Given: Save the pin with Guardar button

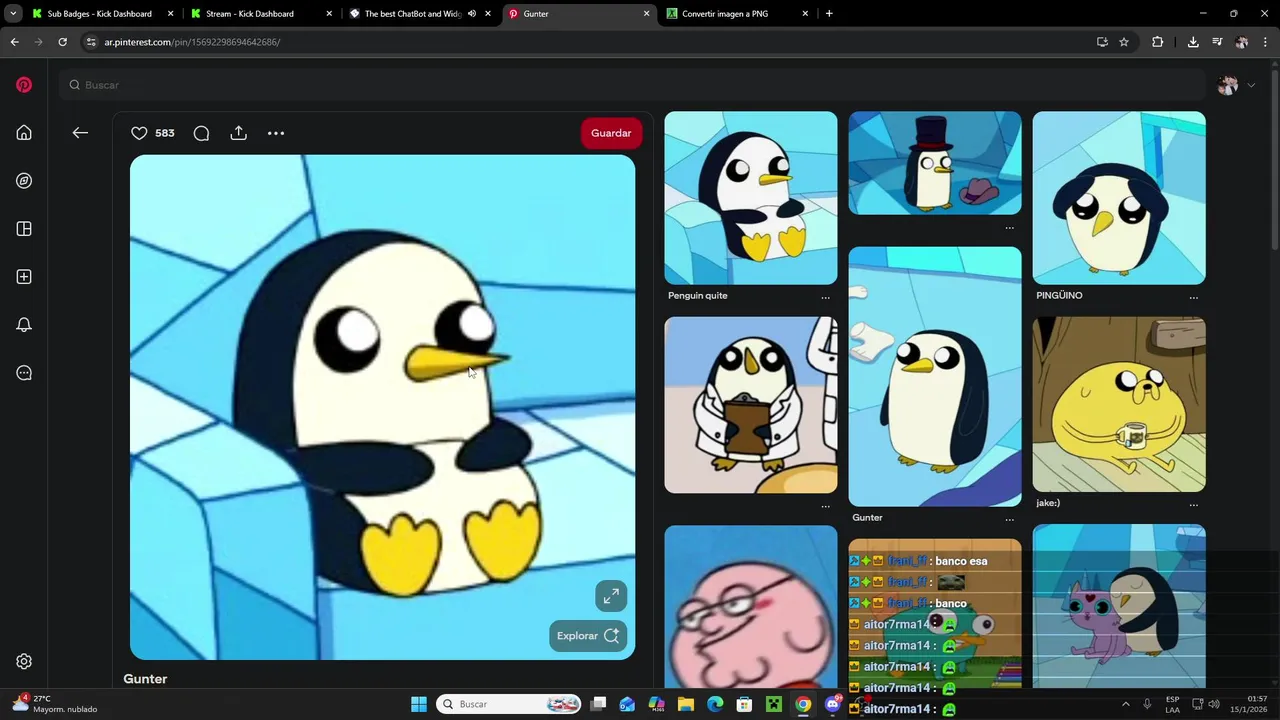Looking at the screenshot, I should [x=611, y=133].
